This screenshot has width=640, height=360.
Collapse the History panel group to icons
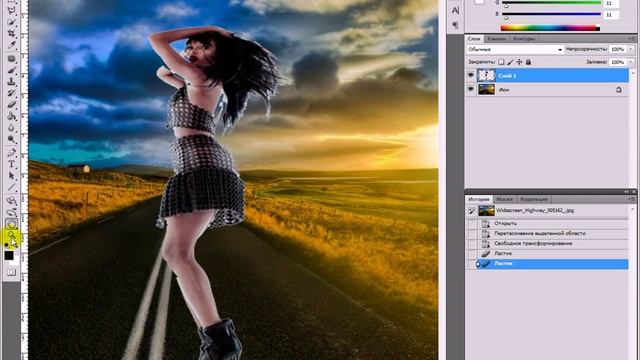(627, 191)
